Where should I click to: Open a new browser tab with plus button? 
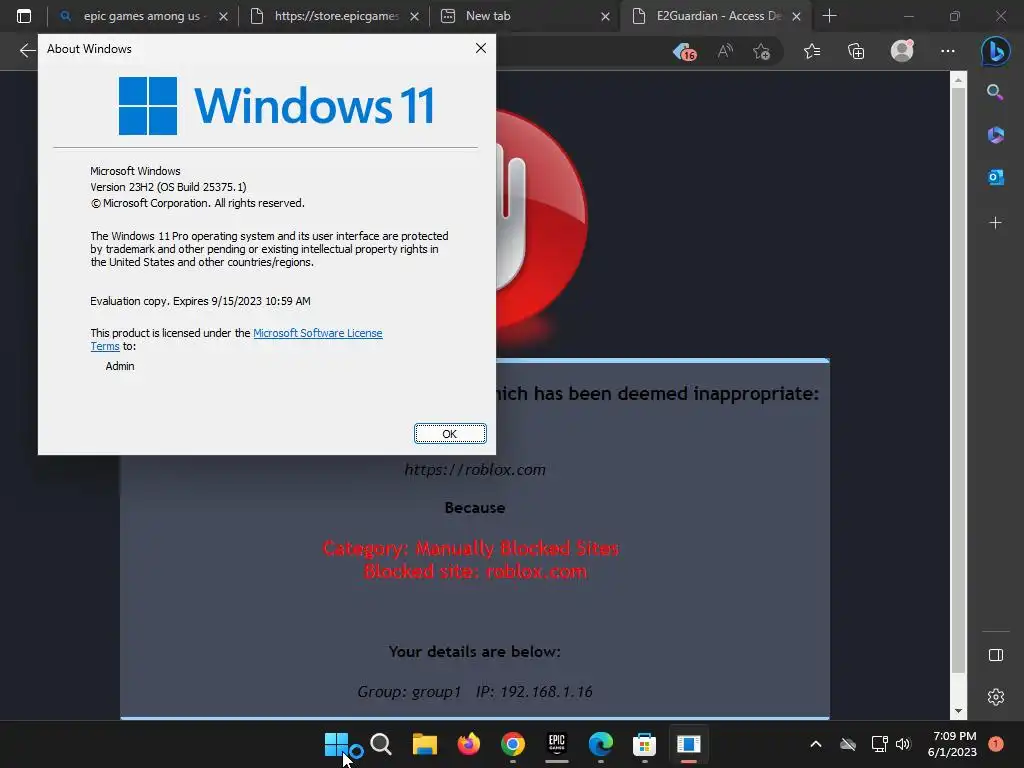pos(829,16)
